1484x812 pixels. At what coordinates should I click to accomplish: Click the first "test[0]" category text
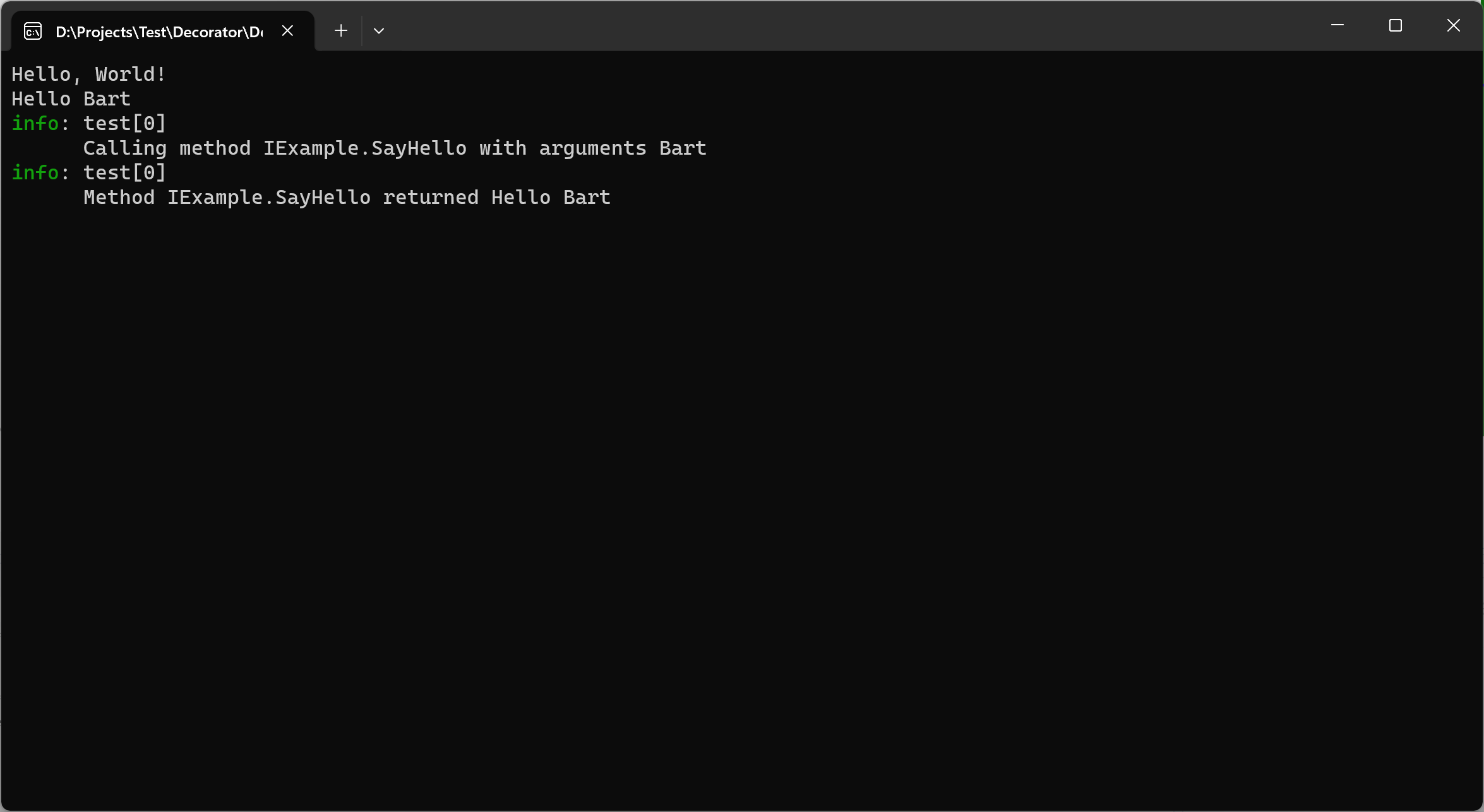[125, 123]
